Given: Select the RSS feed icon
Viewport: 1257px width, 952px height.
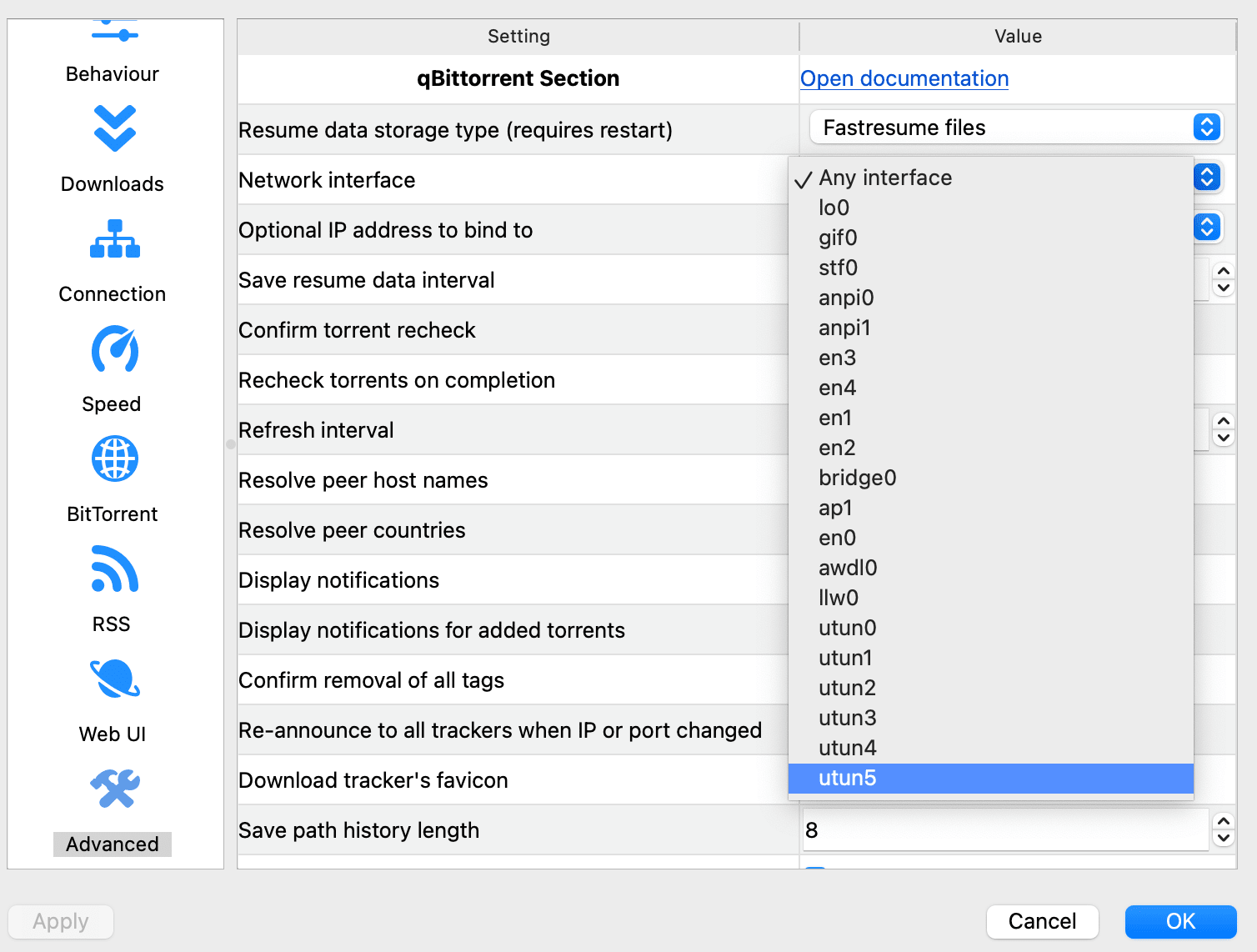Looking at the screenshot, I should coord(115,569).
